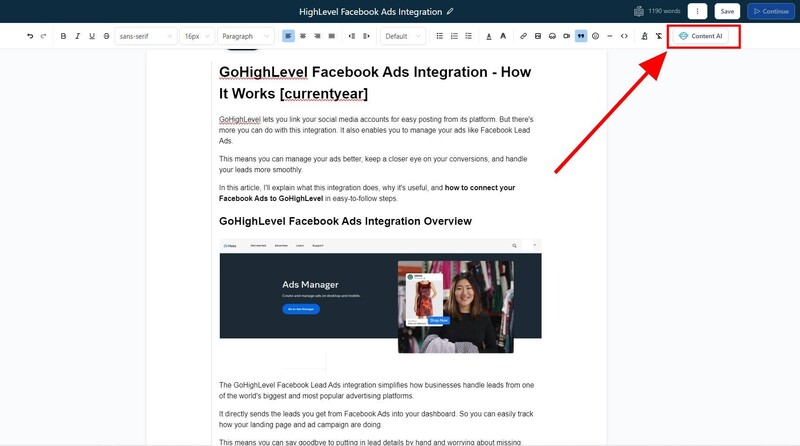
Task: Redo the last edit
Action: click(43, 36)
